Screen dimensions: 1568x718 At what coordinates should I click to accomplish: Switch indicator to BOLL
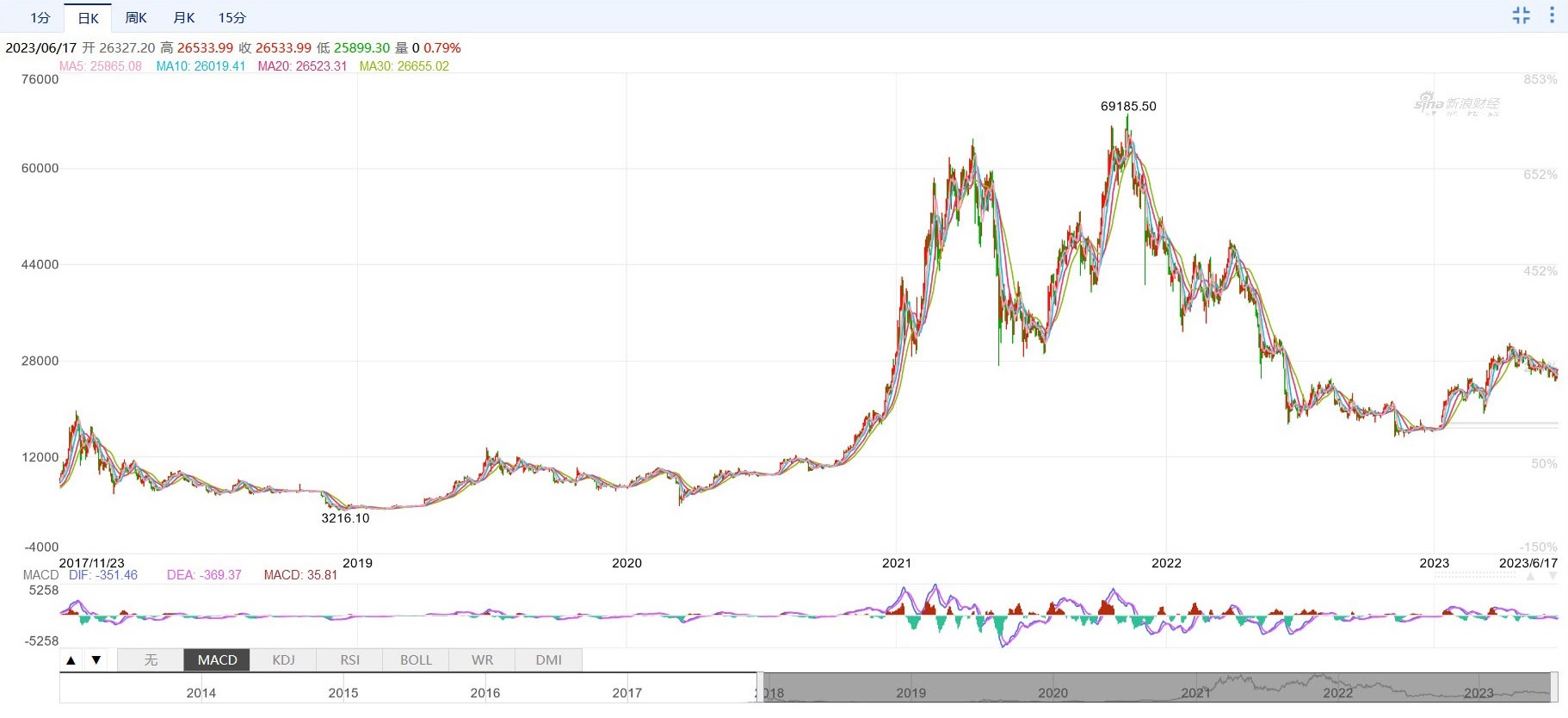tap(416, 660)
